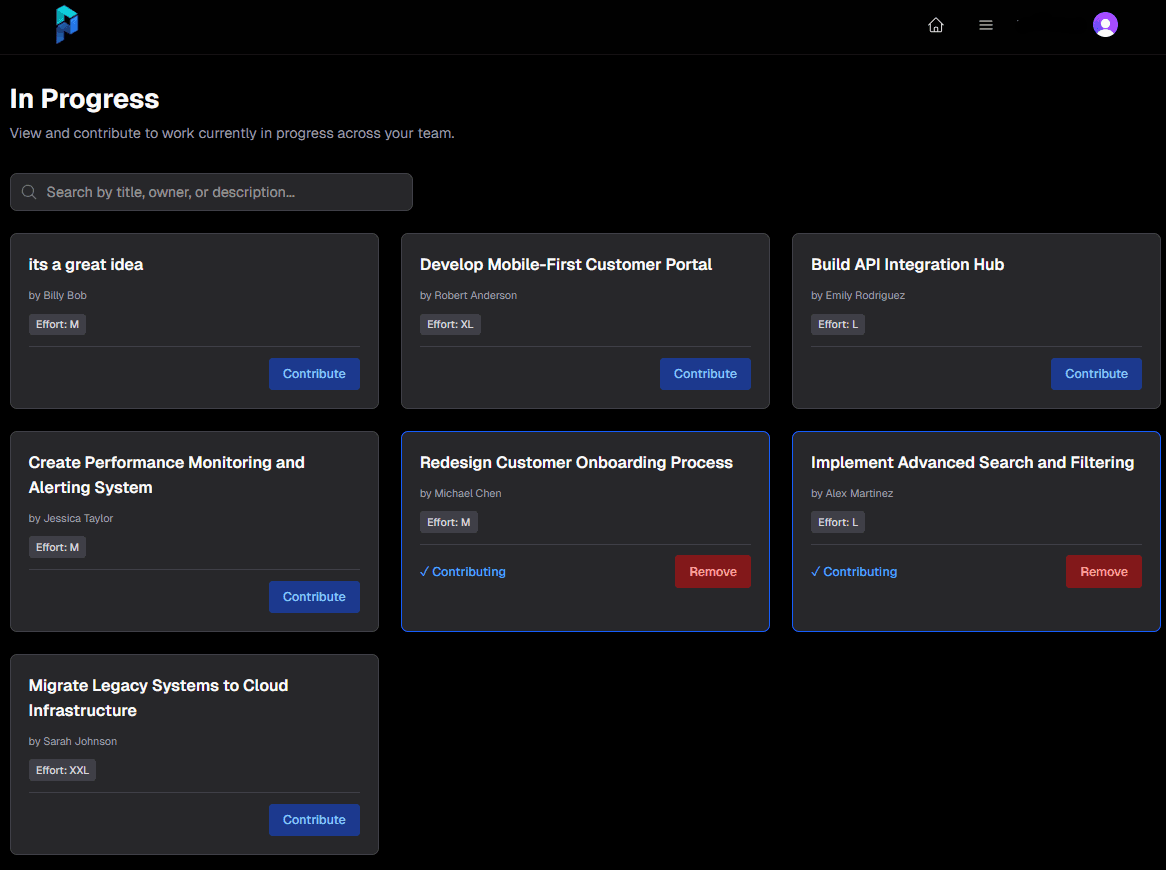Contribute to 'its a great idea'
Image resolution: width=1166 pixels, height=870 pixels.
click(x=314, y=374)
